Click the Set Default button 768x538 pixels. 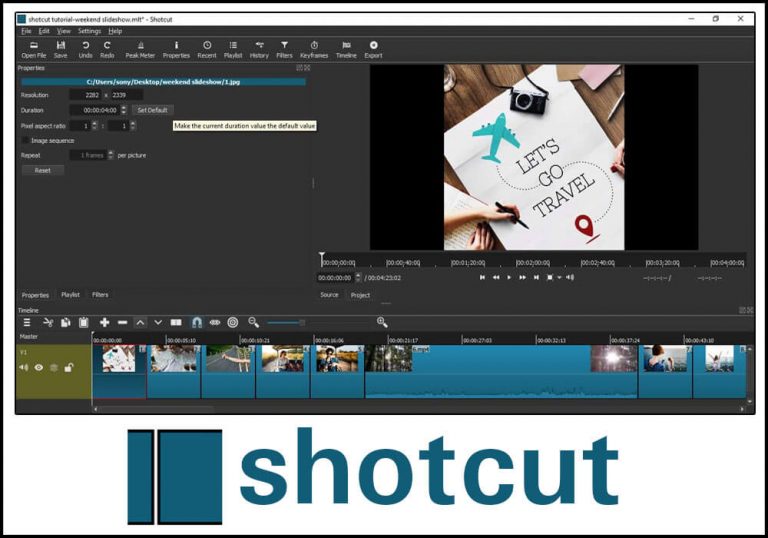pos(152,110)
